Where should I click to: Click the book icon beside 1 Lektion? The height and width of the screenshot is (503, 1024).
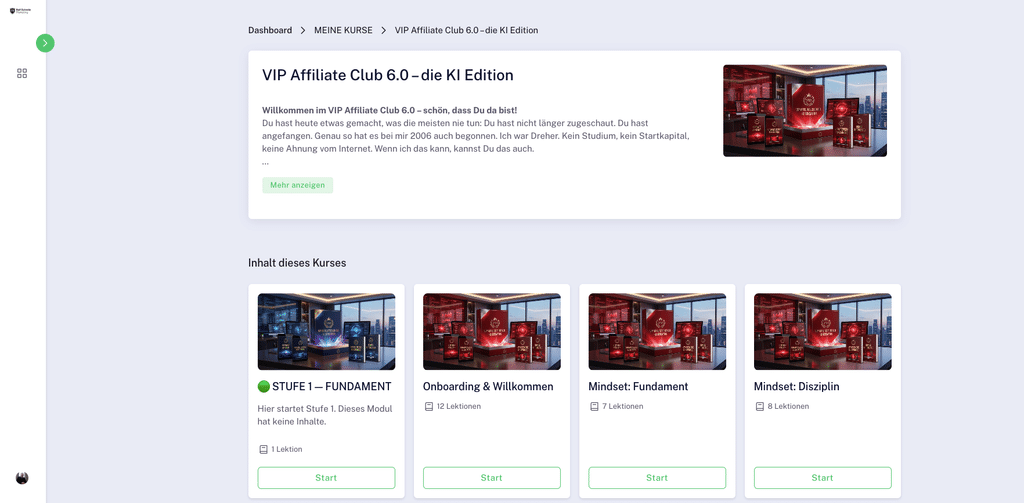[263, 449]
